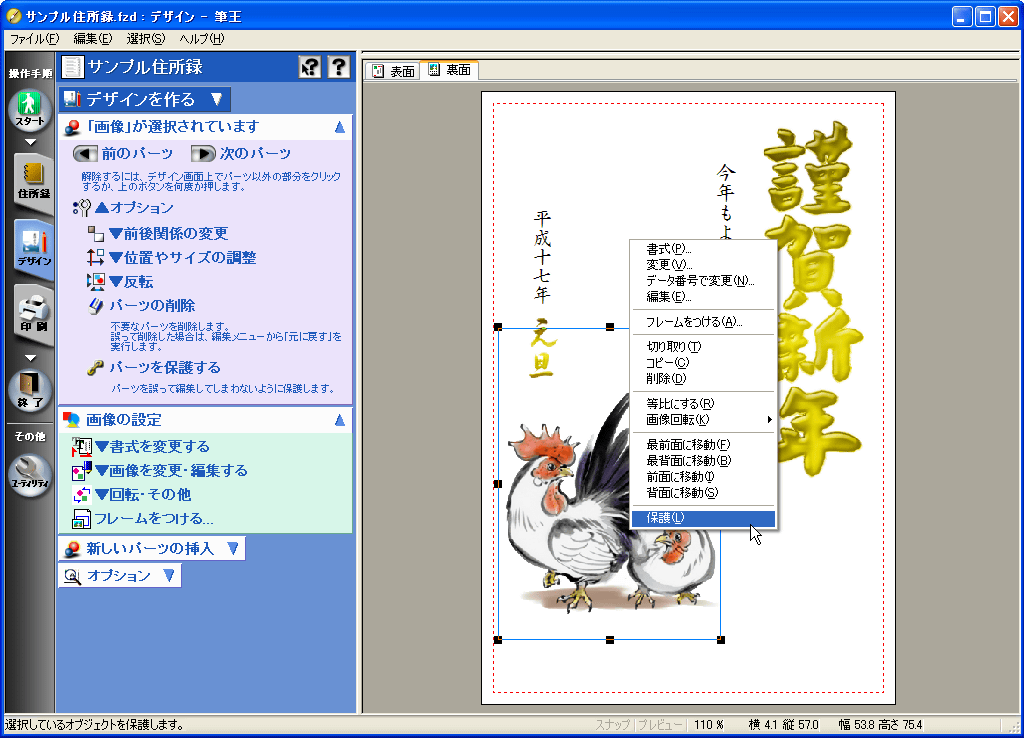
Task: Expand the bottom オプション dropdown arrow
Action: [x=168, y=575]
